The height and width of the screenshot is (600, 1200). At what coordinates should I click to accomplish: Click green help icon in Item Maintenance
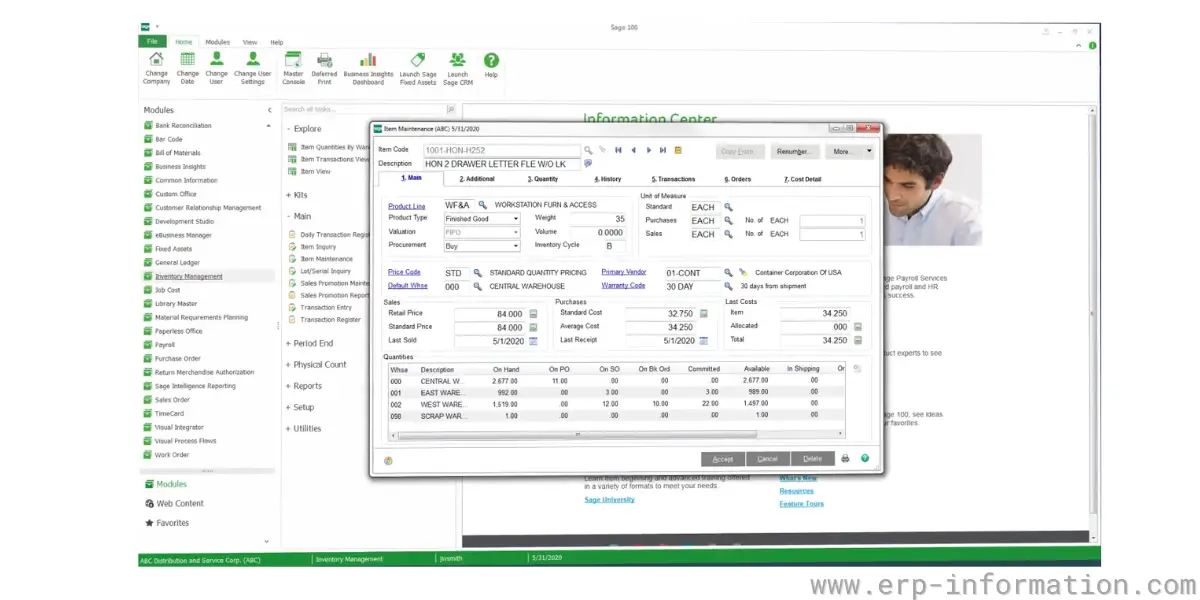(865, 459)
